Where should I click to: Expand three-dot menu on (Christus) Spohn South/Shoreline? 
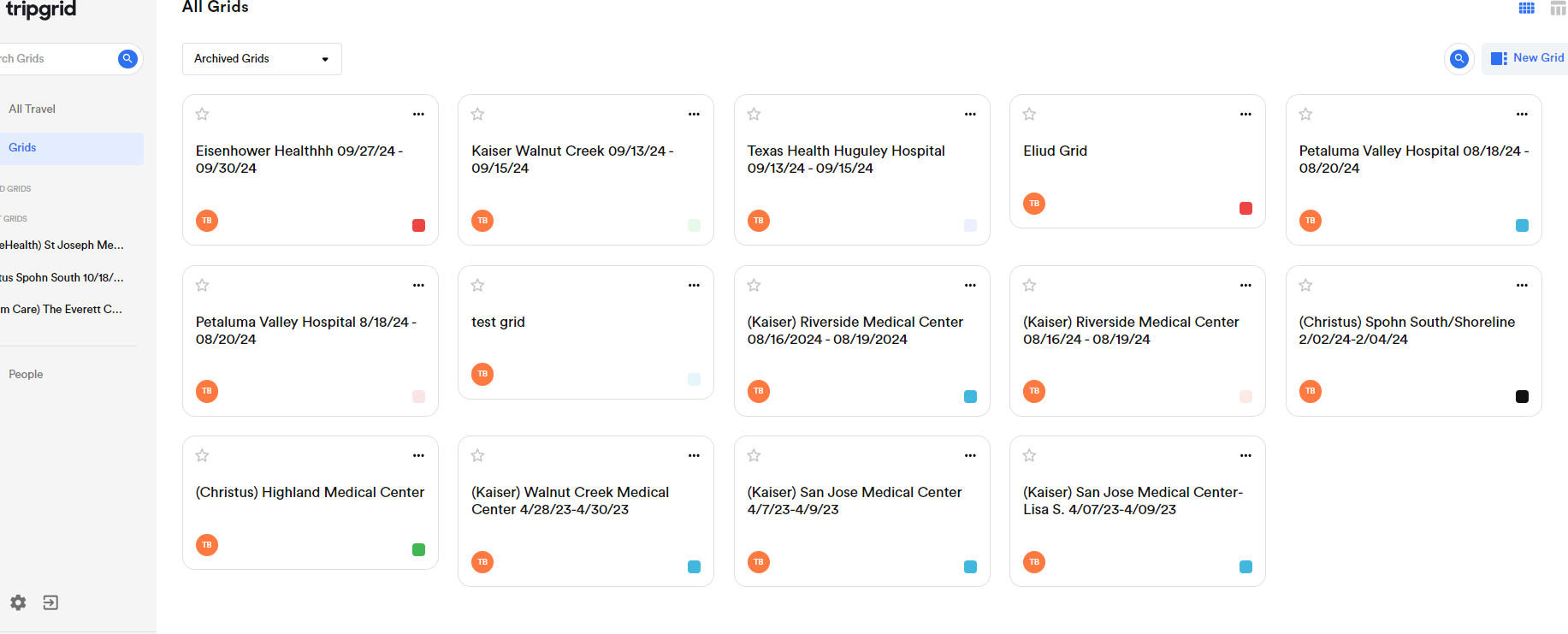point(1522,285)
